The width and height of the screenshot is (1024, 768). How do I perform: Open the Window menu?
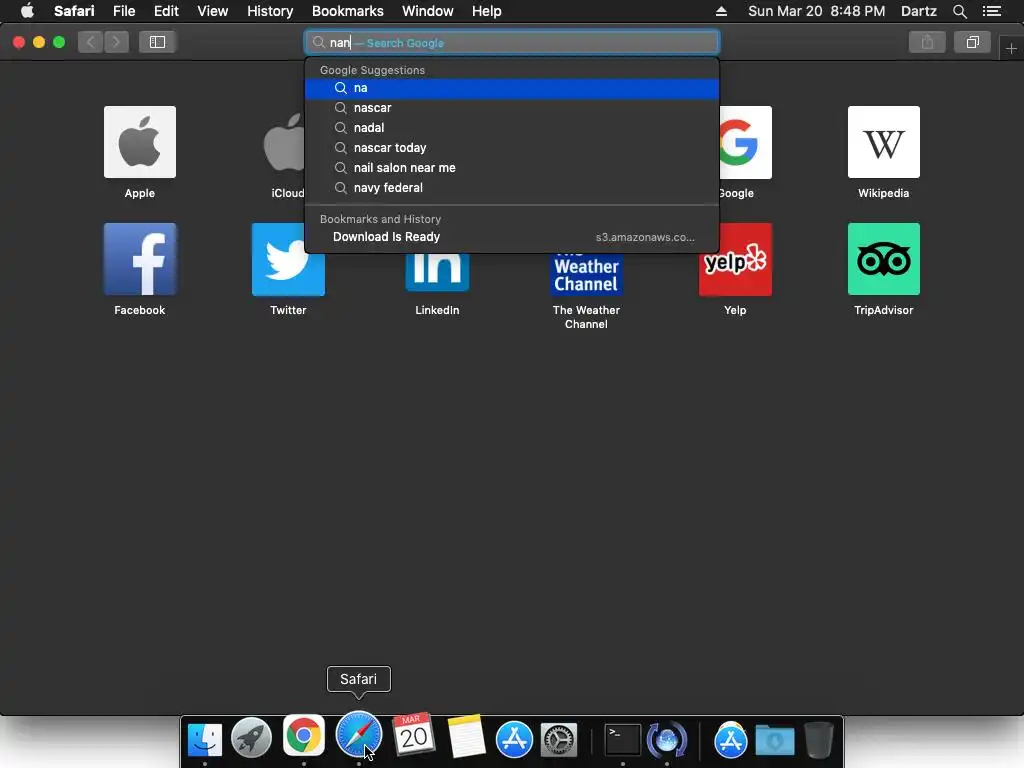[x=428, y=11]
